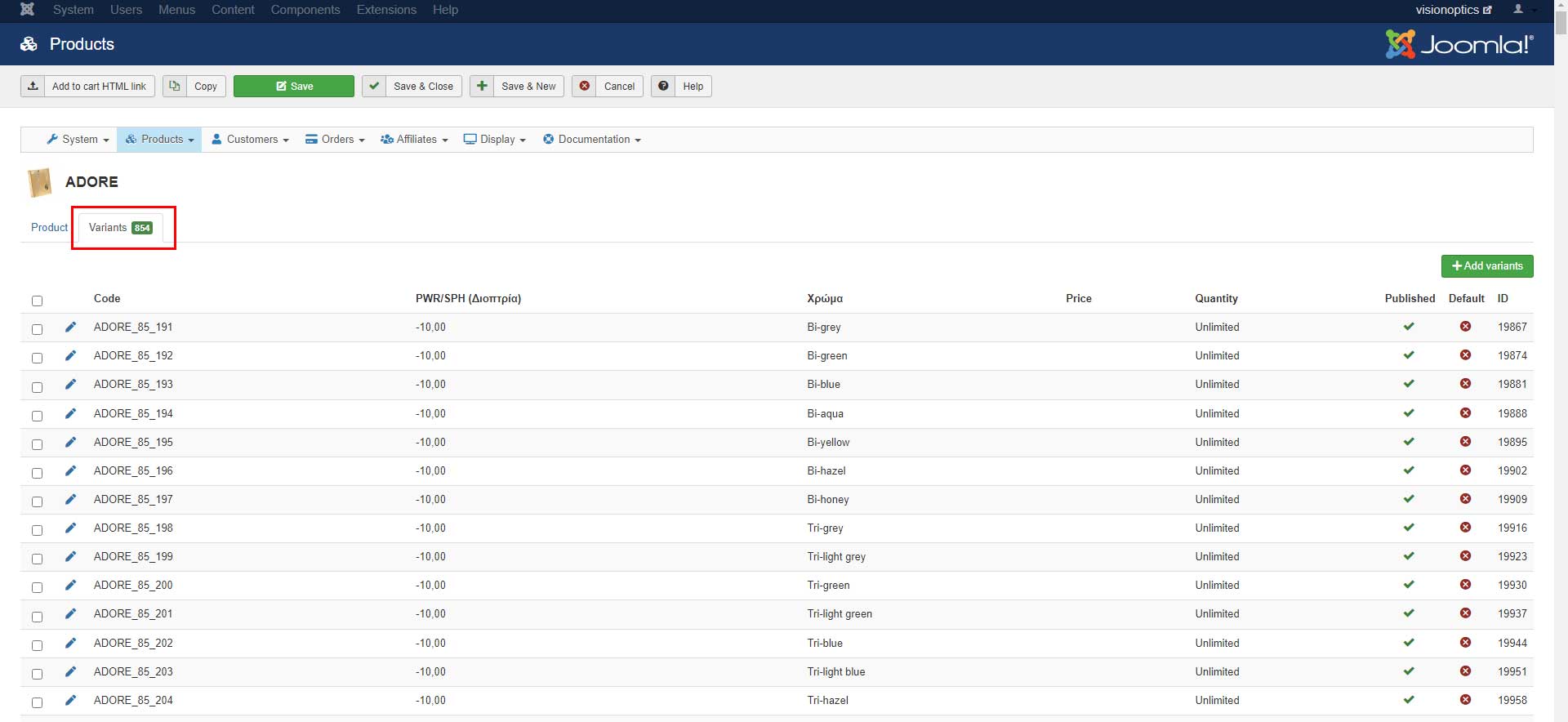
Task: Expand the Products dropdown menu
Action: (159, 140)
